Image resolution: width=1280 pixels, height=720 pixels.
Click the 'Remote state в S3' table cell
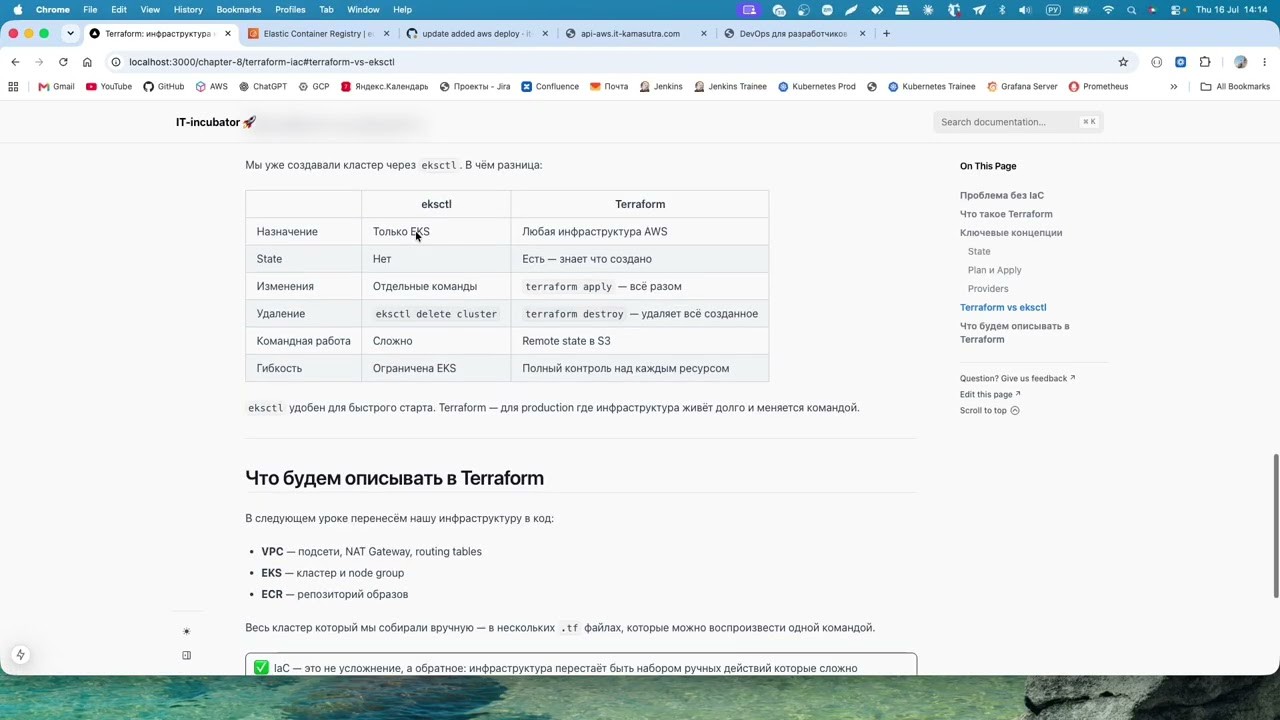(640, 341)
